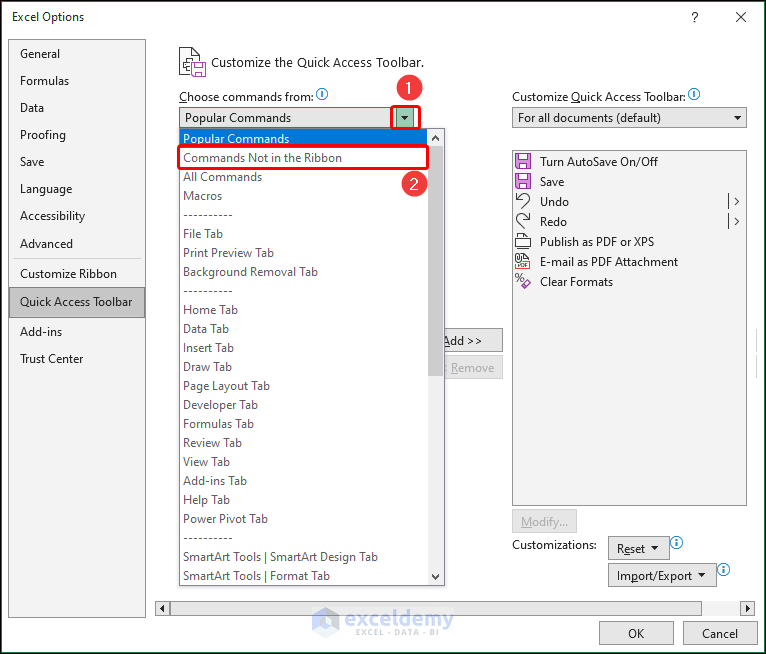The width and height of the screenshot is (766, 654).
Task: Open the For all documents (default) dropdown
Action: pyautogui.click(x=629, y=118)
